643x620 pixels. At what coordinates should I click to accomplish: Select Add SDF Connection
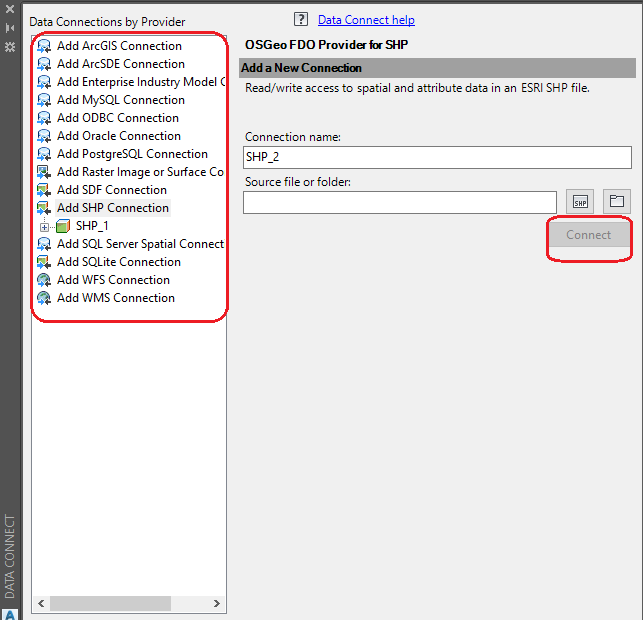112,190
